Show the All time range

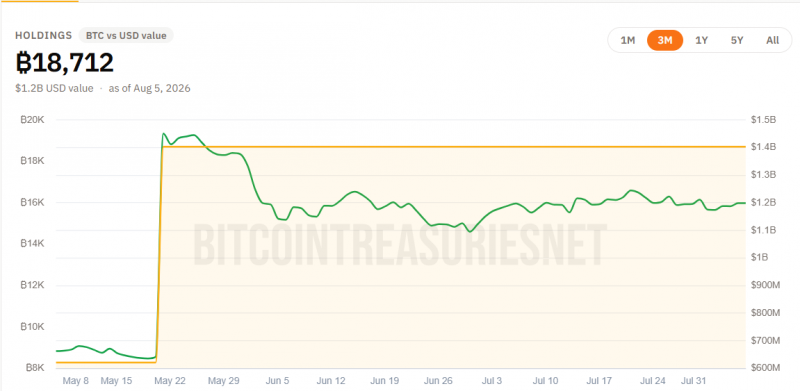(772, 40)
